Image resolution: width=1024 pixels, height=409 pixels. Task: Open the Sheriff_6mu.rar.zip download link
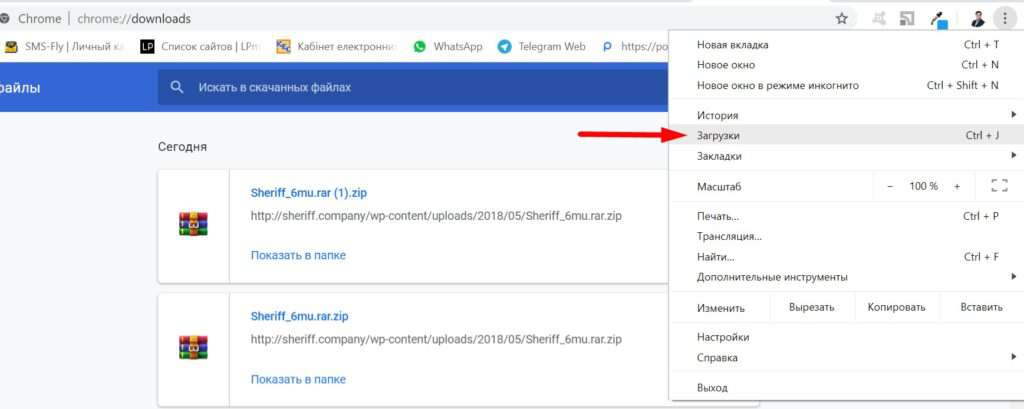300,316
